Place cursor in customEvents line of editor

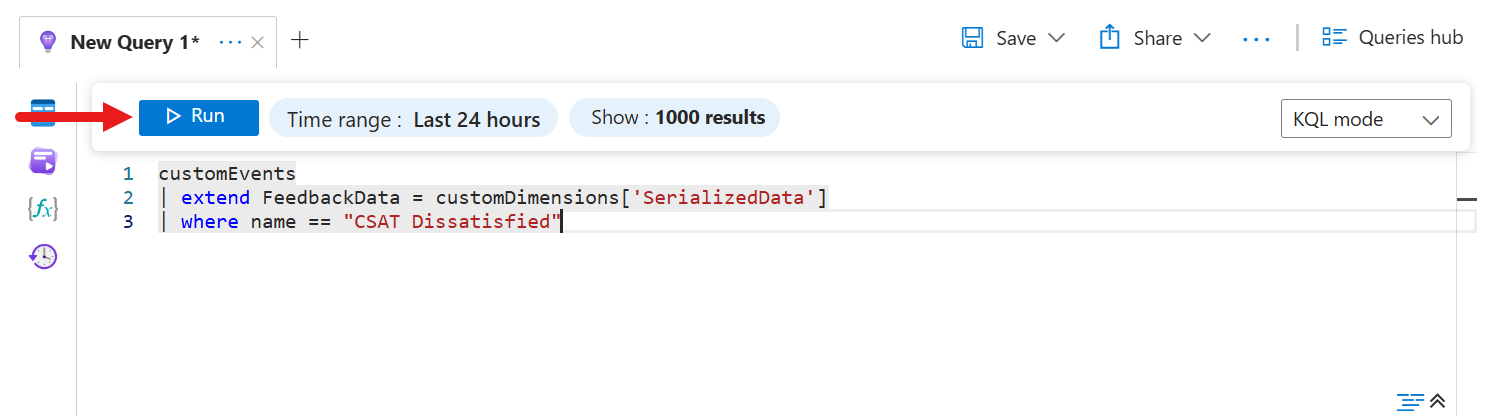click(x=227, y=173)
